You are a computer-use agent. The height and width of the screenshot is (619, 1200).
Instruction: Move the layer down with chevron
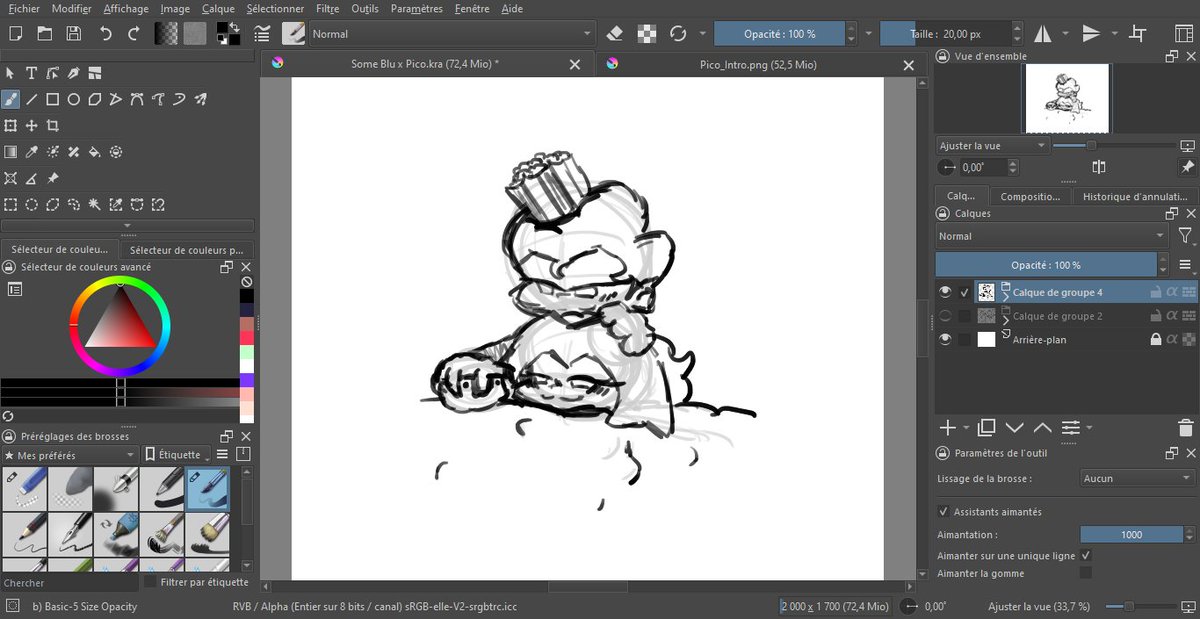[1014, 427]
